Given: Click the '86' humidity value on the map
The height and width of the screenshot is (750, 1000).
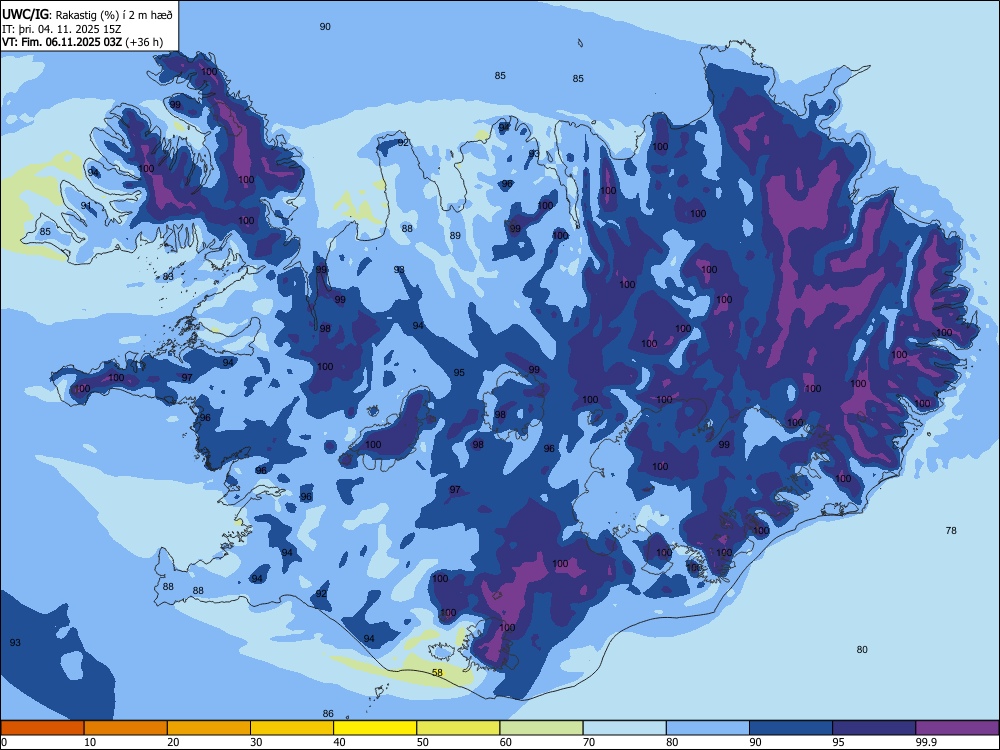Looking at the screenshot, I should pyautogui.click(x=328, y=714).
